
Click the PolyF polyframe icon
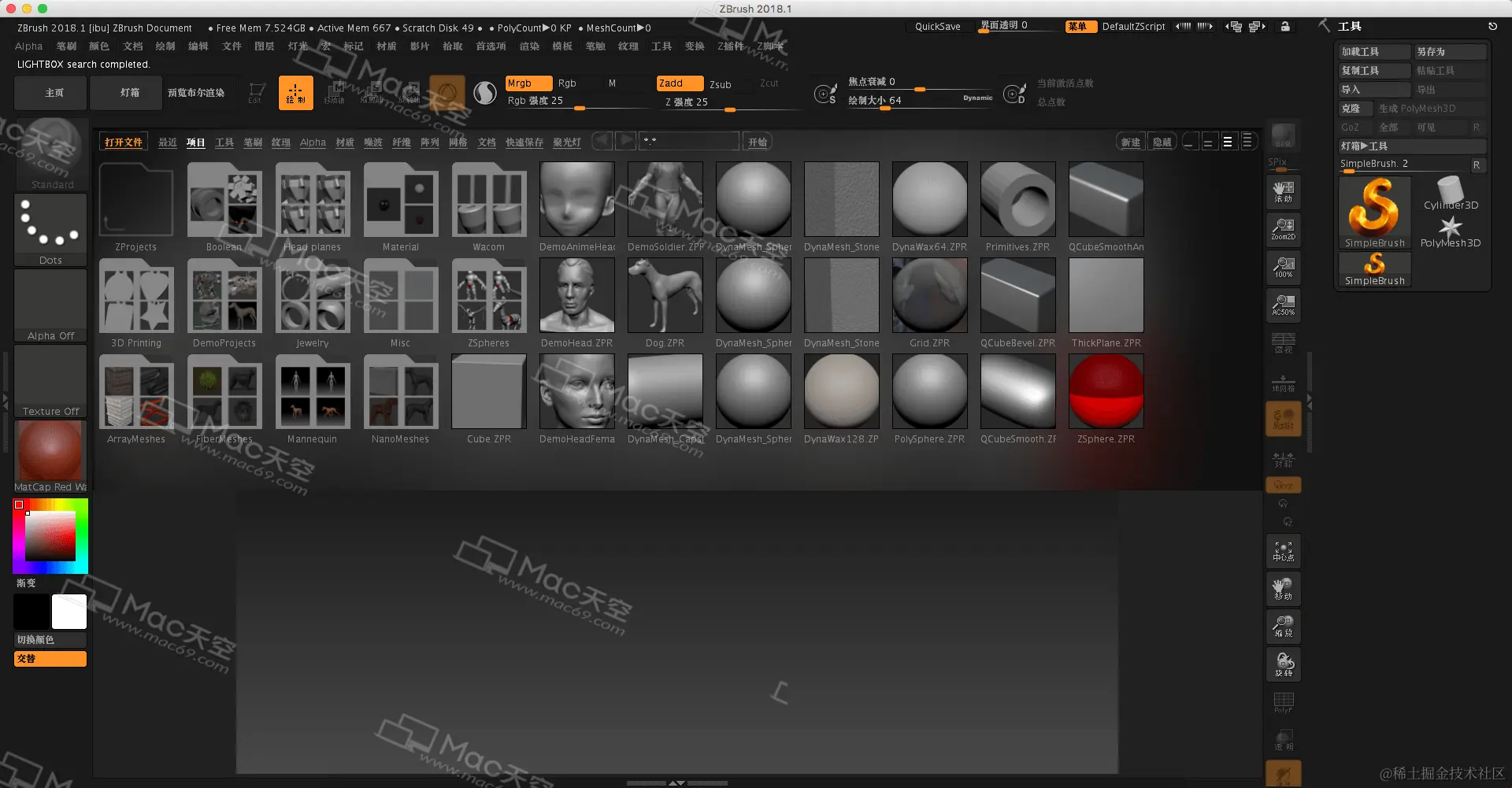pyautogui.click(x=1284, y=702)
